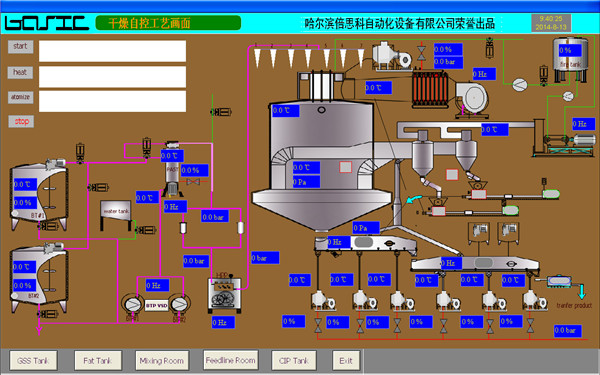Click the Exit button
600x375 pixels.
click(346, 360)
